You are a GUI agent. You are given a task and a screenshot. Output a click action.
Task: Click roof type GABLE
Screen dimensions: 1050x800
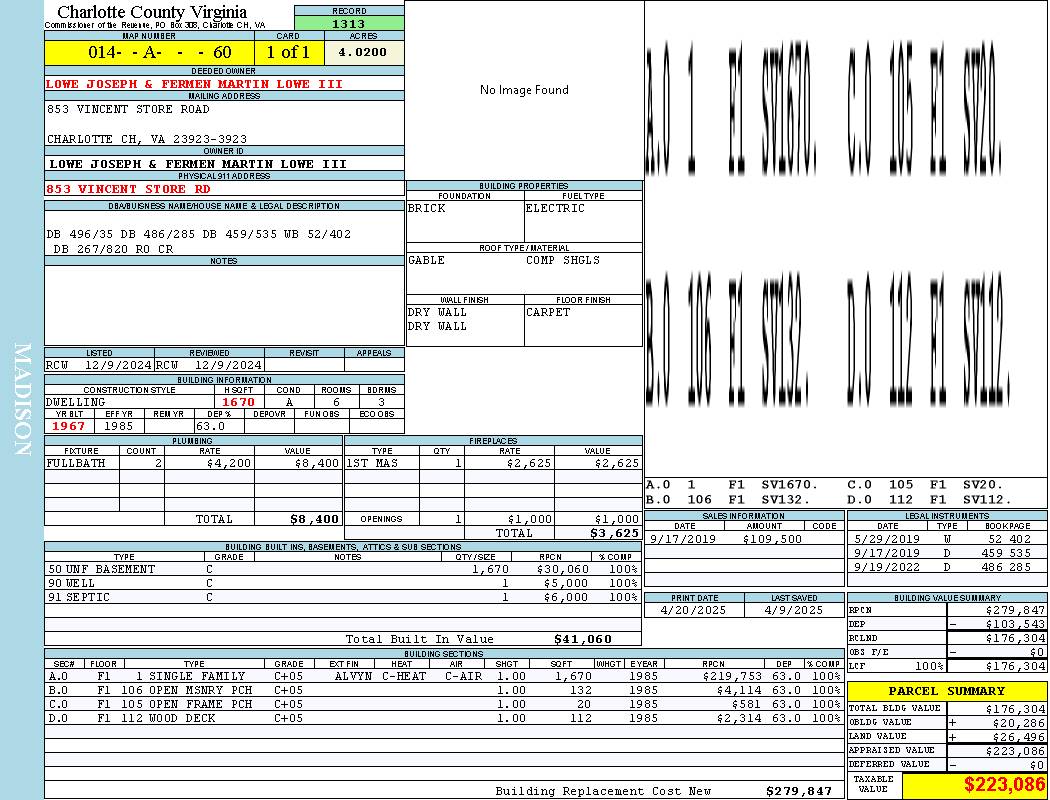(427, 260)
